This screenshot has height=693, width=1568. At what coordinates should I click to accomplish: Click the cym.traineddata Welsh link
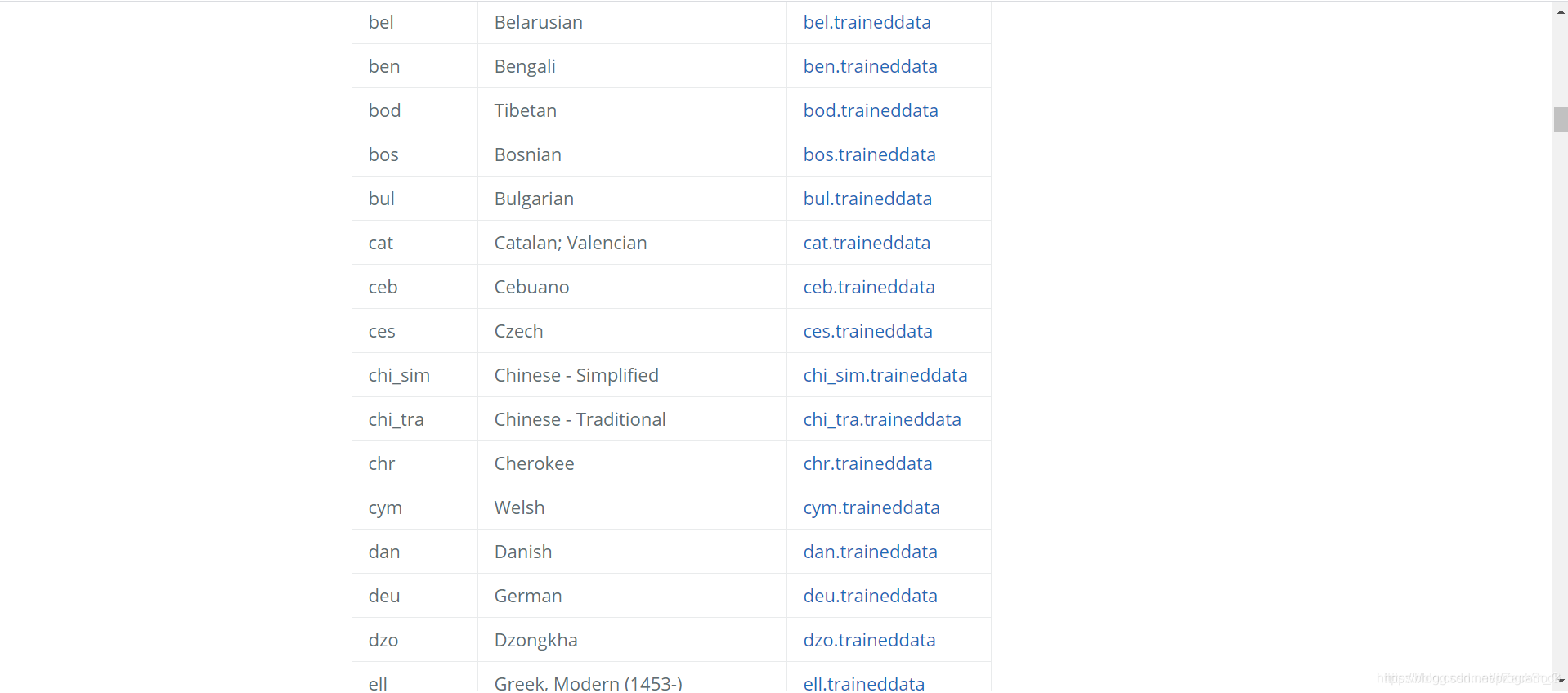tap(871, 507)
